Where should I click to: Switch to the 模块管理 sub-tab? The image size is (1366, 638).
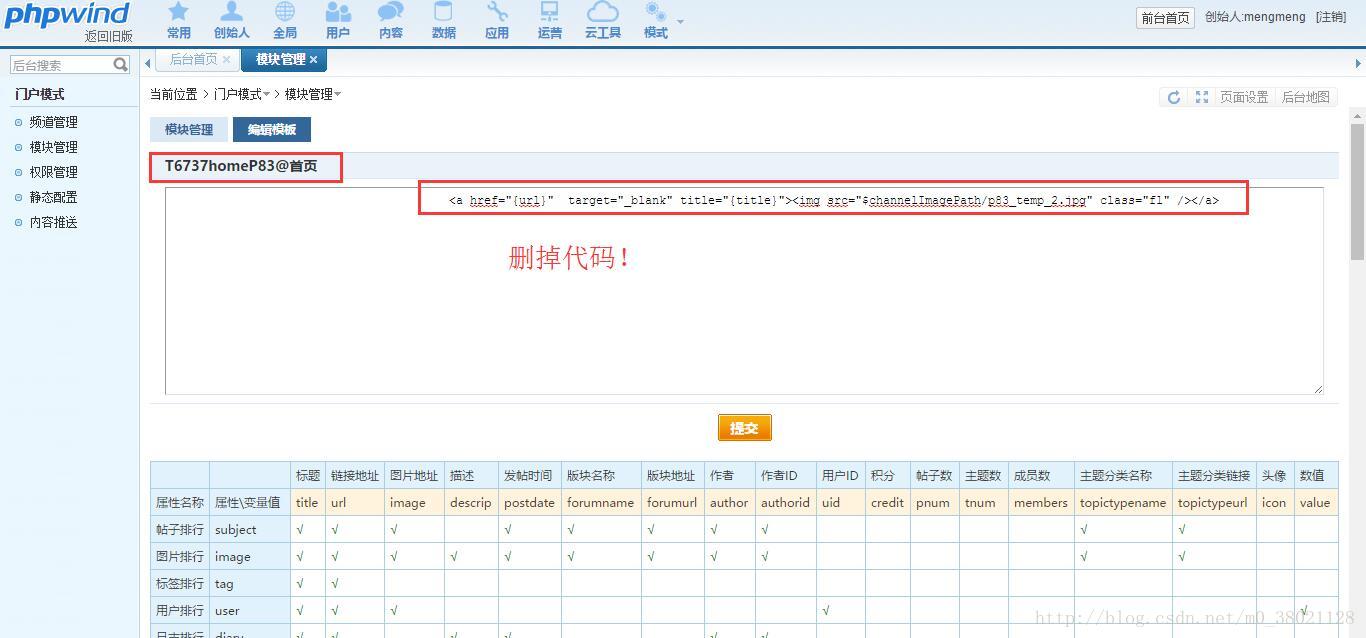(x=189, y=130)
